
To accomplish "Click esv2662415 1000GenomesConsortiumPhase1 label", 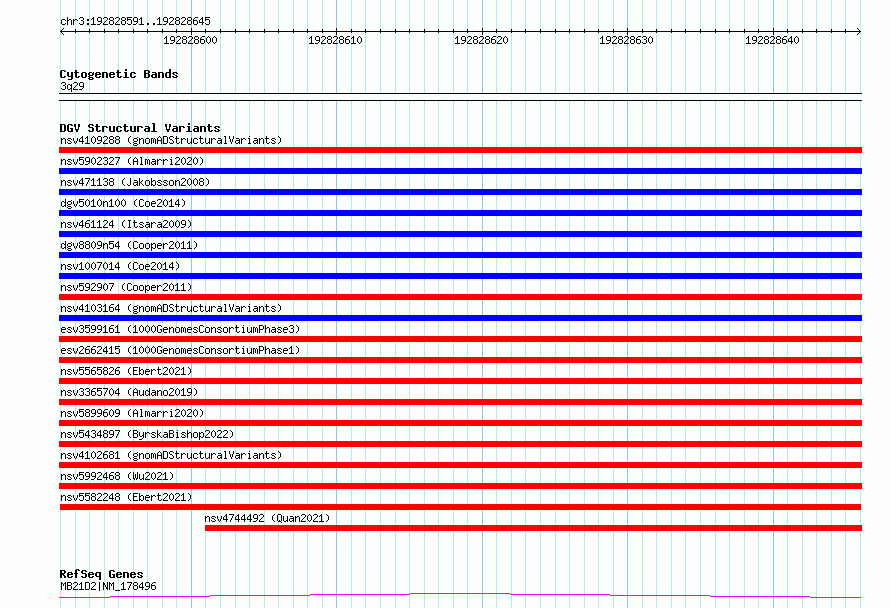I will [180, 350].
